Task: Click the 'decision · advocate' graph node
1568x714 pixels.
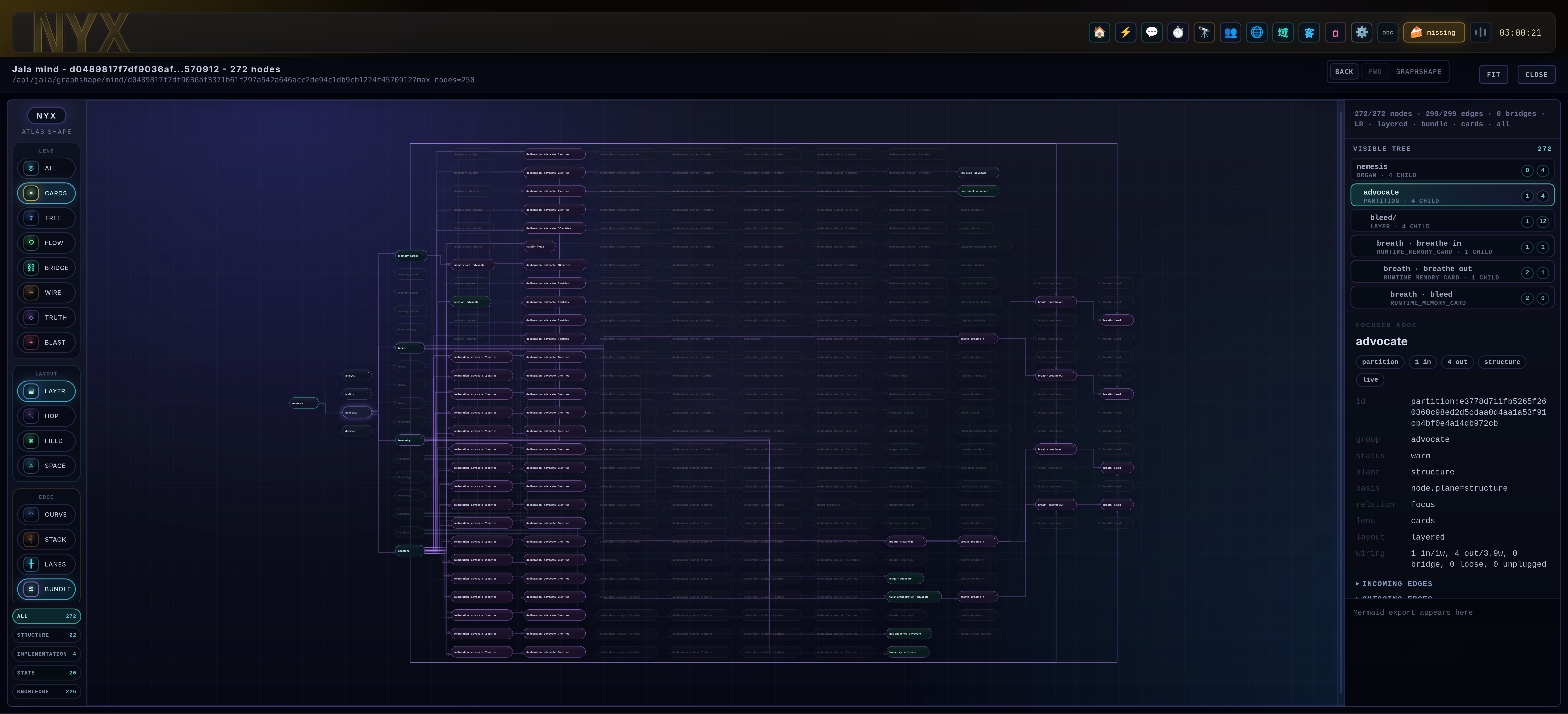Action: click(x=471, y=302)
